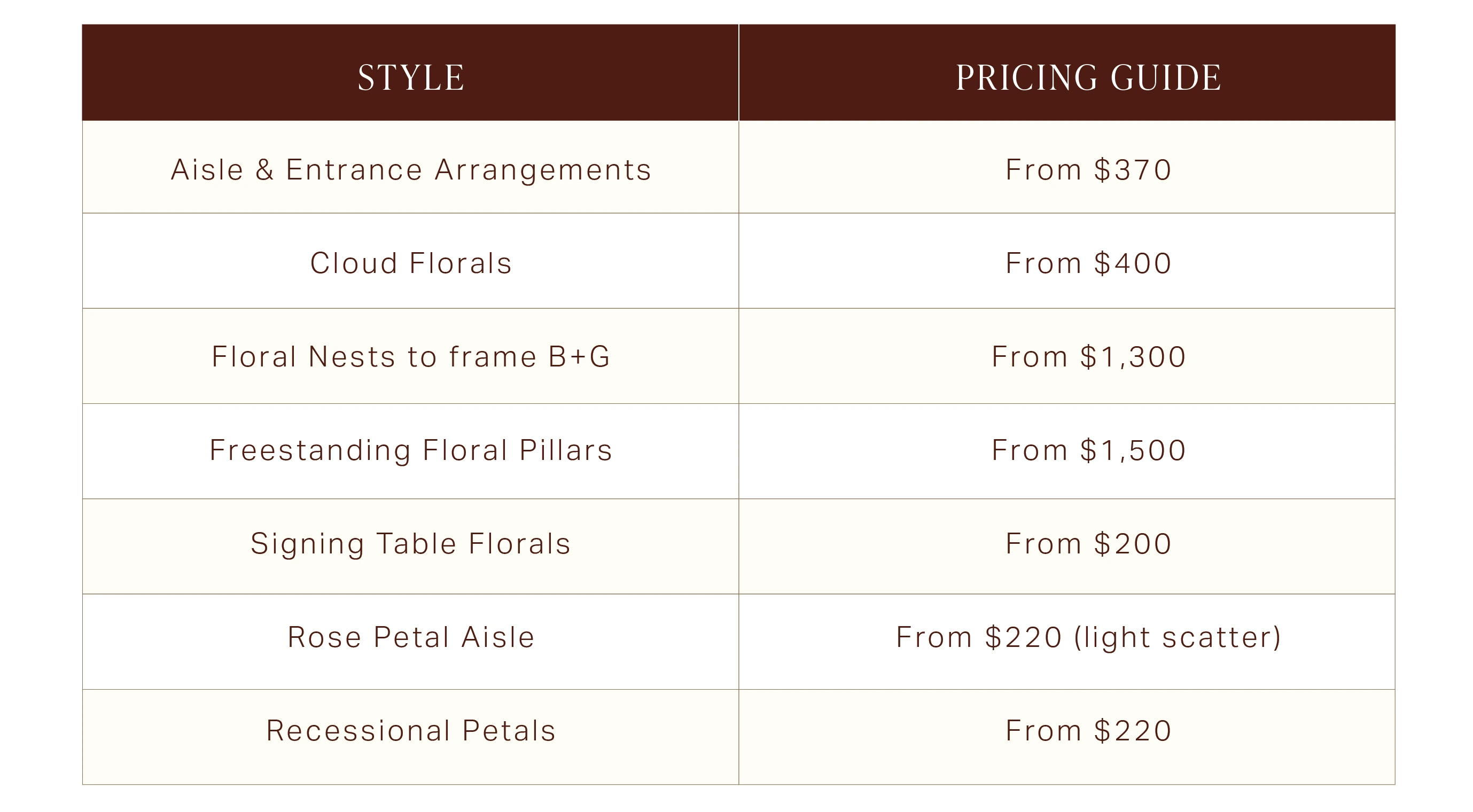
Task: Click the B+G text in Floral Nests row
Action: click(x=579, y=357)
